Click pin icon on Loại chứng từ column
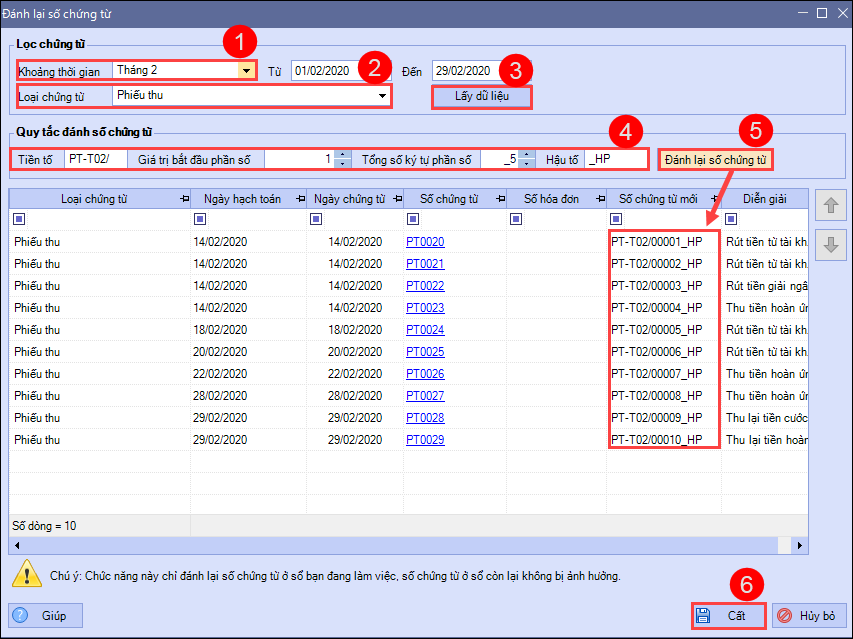The height and width of the screenshot is (639, 853). 184,199
